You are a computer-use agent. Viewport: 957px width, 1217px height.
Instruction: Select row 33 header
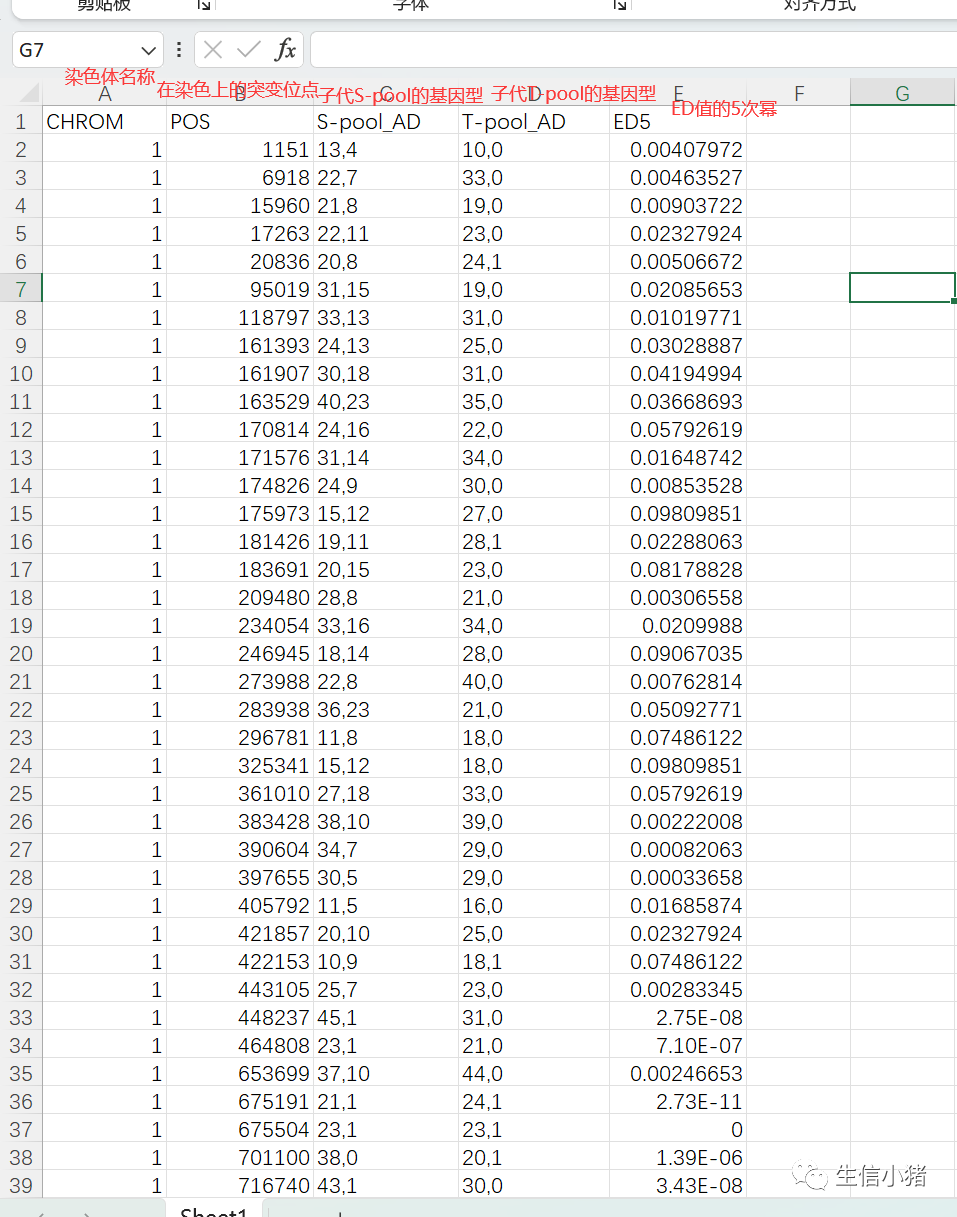click(x=21, y=1018)
